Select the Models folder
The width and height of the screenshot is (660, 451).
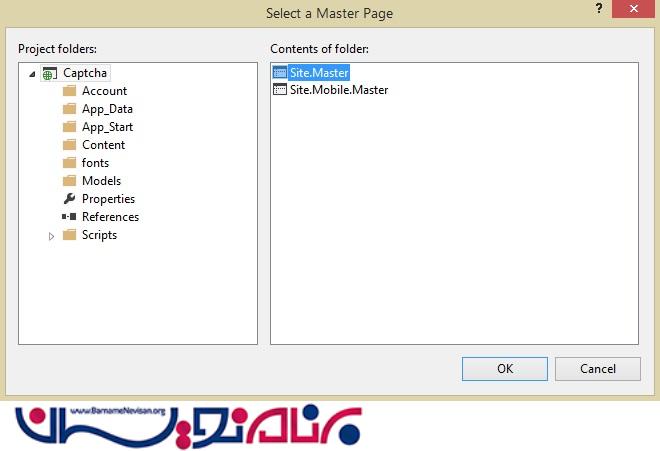(x=101, y=181)
